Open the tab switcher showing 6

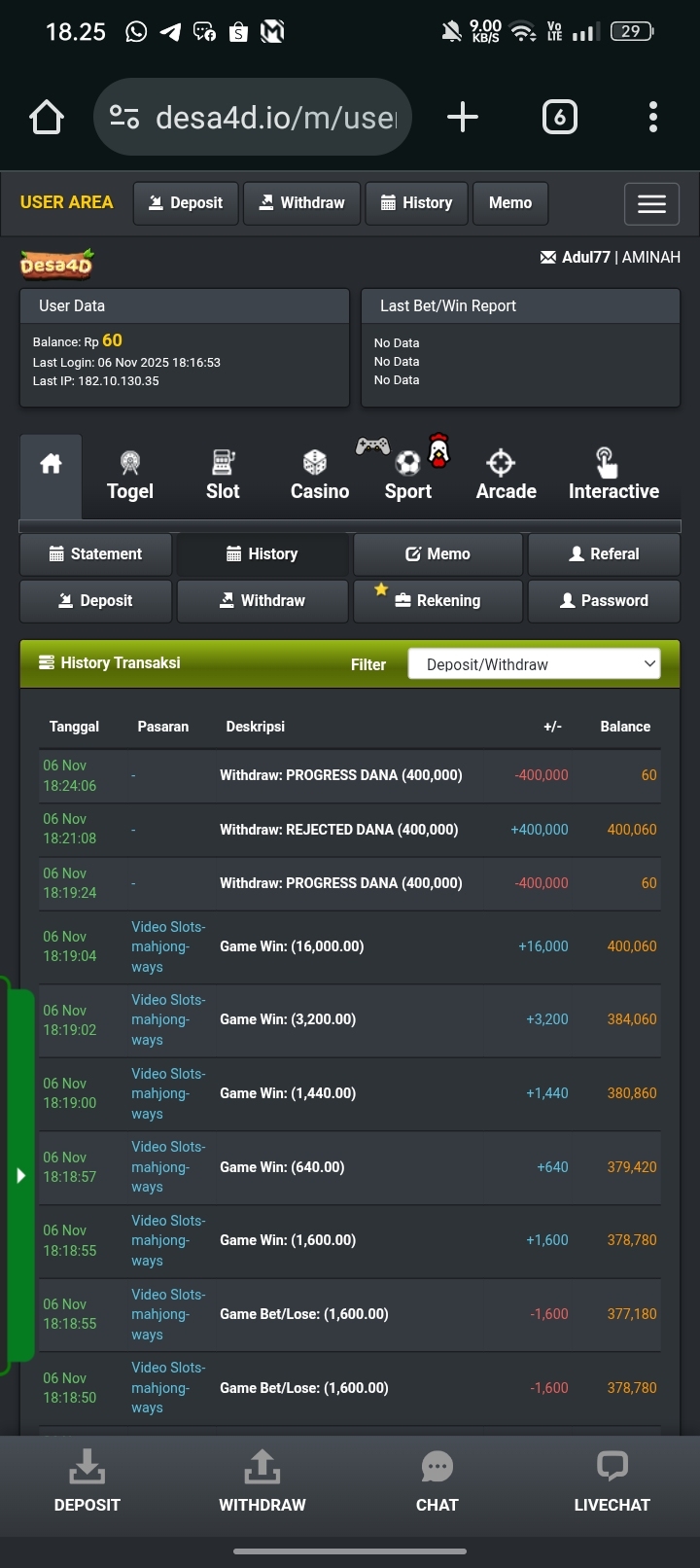(559, 117)
